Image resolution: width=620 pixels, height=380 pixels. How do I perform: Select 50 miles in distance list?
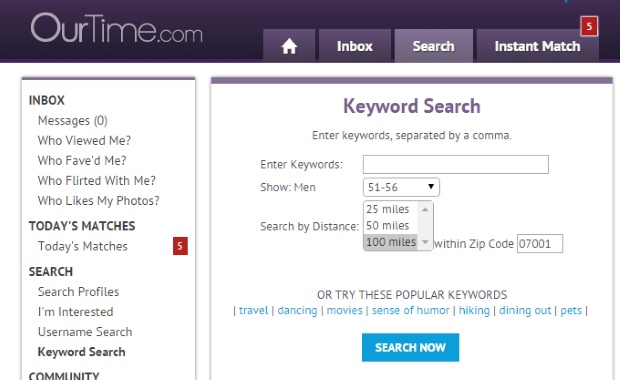point(390,225)
